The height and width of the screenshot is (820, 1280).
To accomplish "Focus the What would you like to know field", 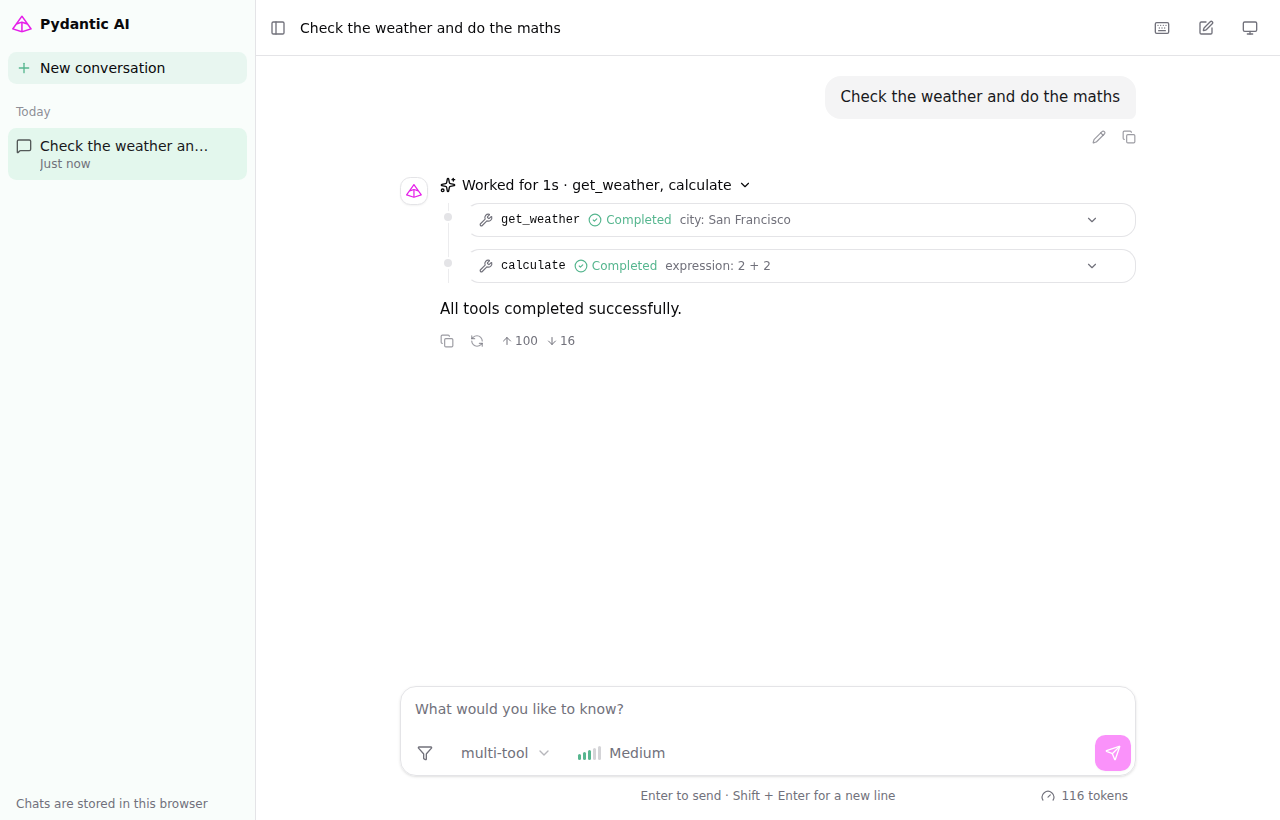I will coord(768,709).
